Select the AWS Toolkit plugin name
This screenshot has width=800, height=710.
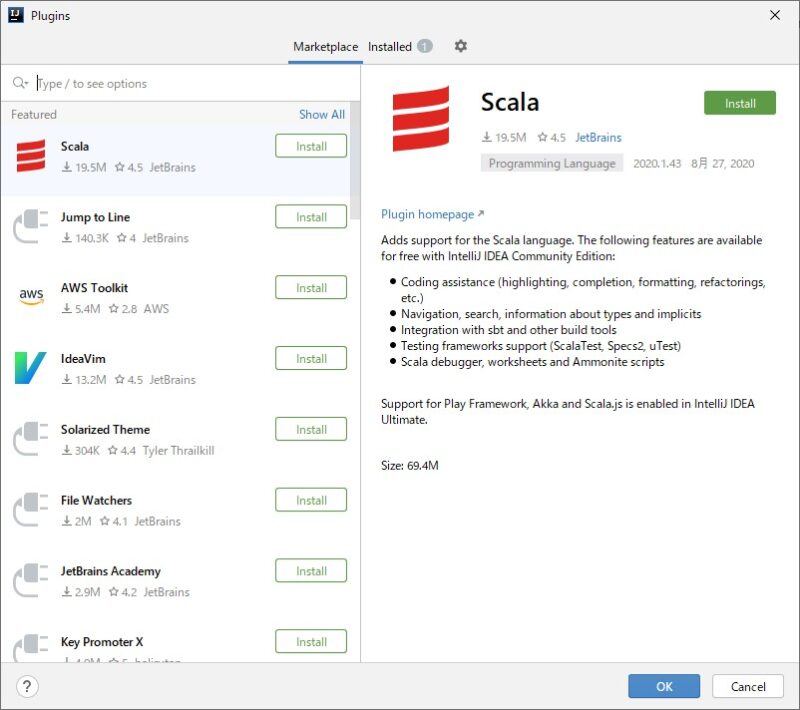[x=94, y=288]
